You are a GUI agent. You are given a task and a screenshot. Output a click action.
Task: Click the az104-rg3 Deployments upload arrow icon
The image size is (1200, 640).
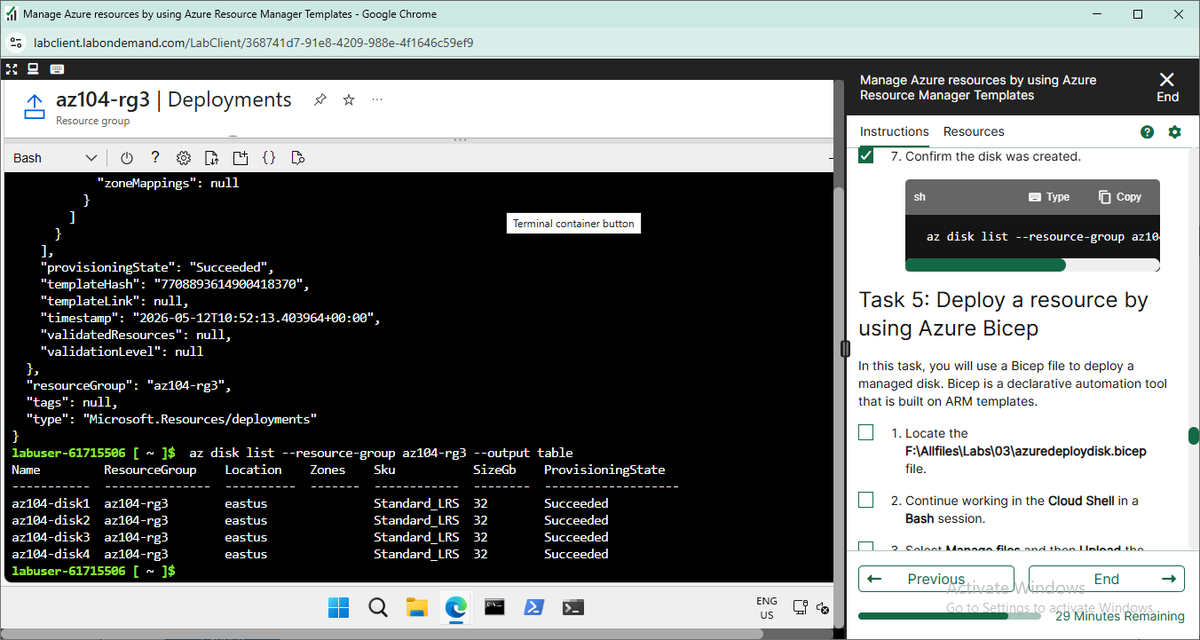[34, 107]
